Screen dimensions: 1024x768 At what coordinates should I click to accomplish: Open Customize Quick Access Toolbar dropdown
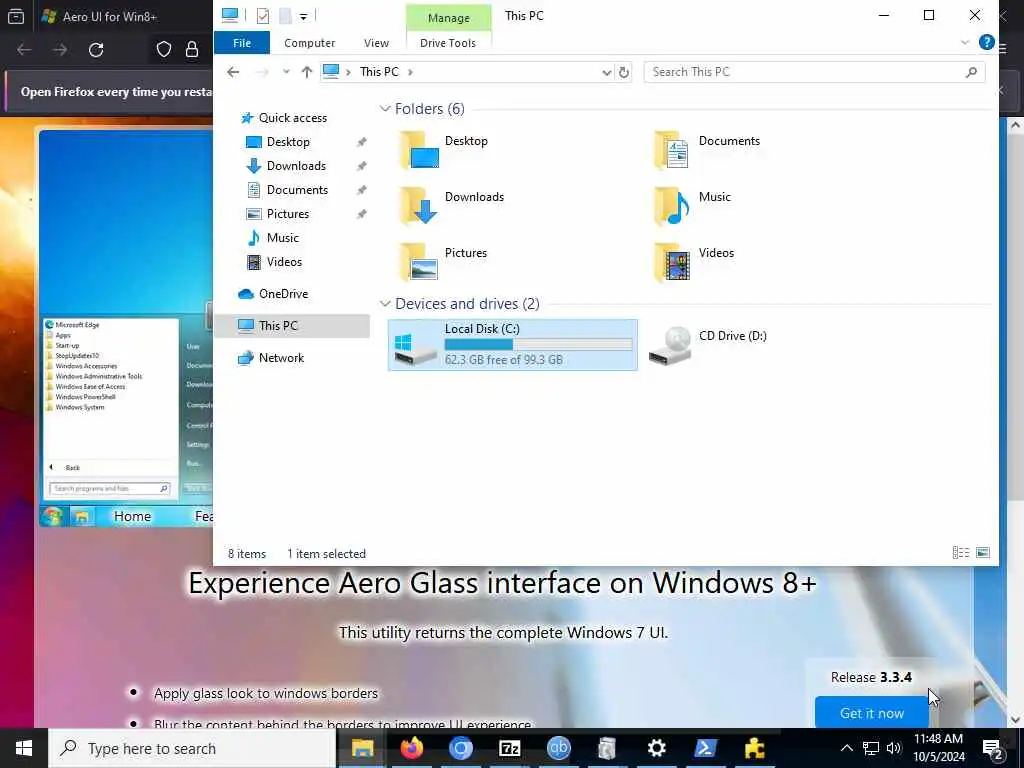tap(304, 16)
